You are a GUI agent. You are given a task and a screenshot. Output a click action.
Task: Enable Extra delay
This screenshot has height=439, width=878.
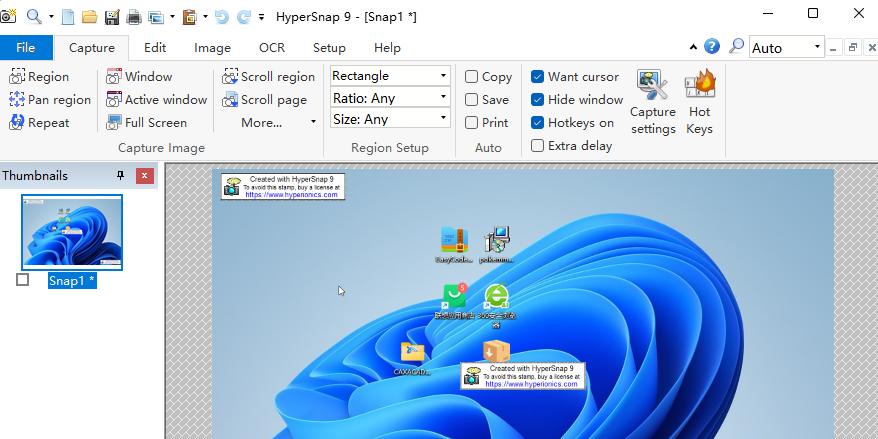(538, 146)
